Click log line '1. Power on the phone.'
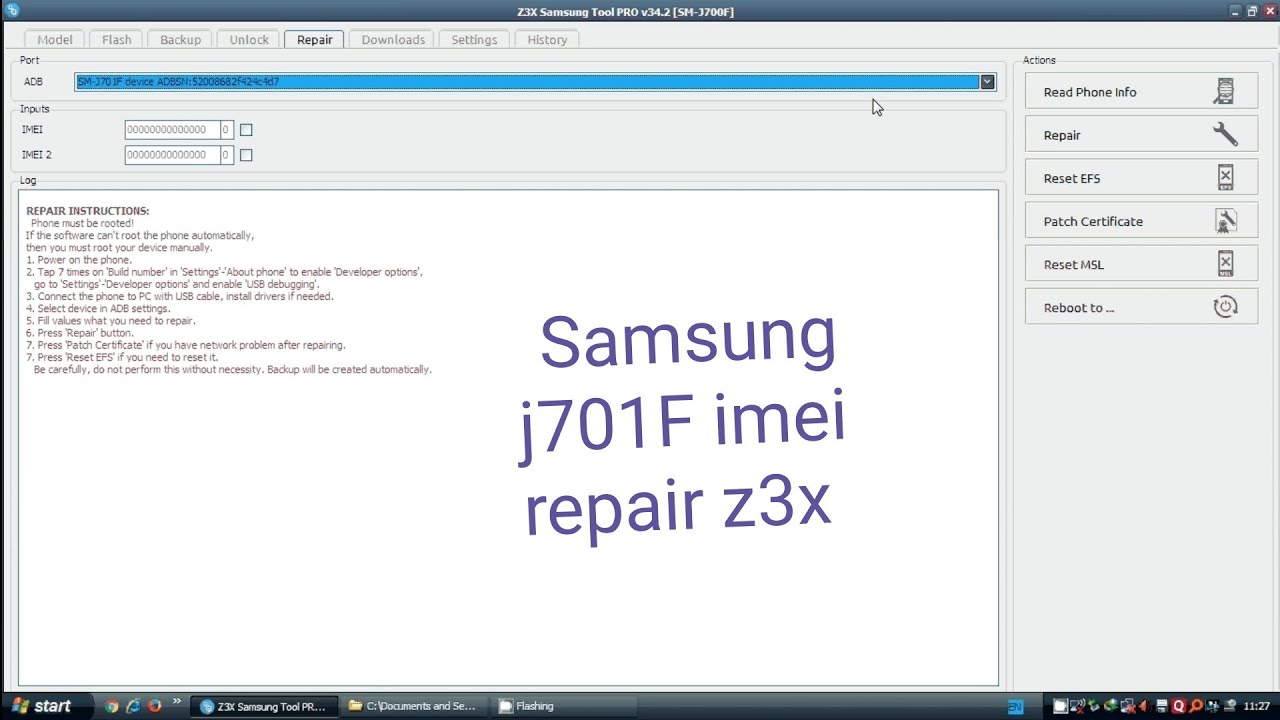This screenshot has height=720, width=1280. click(79, 260)
